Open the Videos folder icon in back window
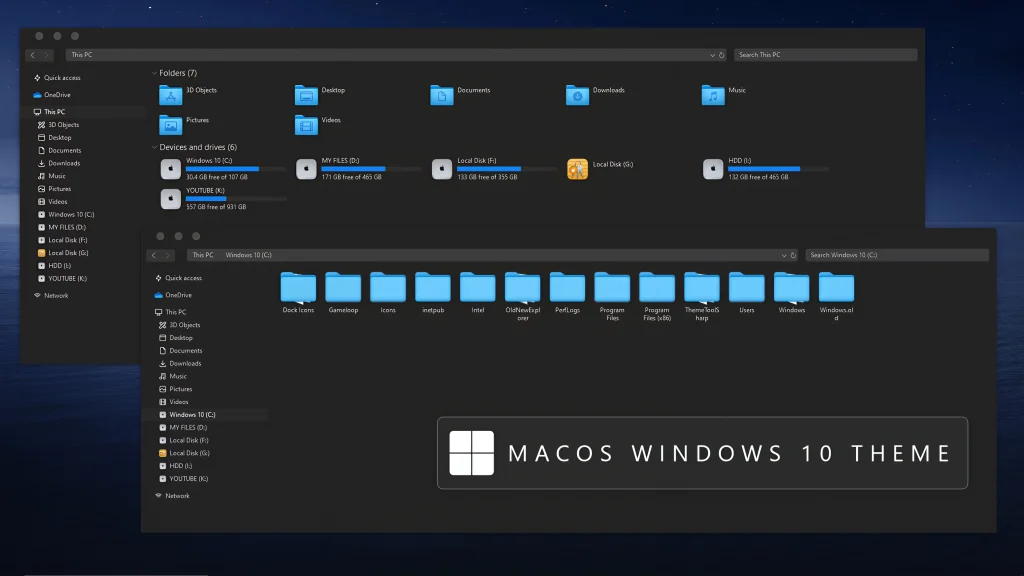Screen dimensions: 1024x576 306,125
